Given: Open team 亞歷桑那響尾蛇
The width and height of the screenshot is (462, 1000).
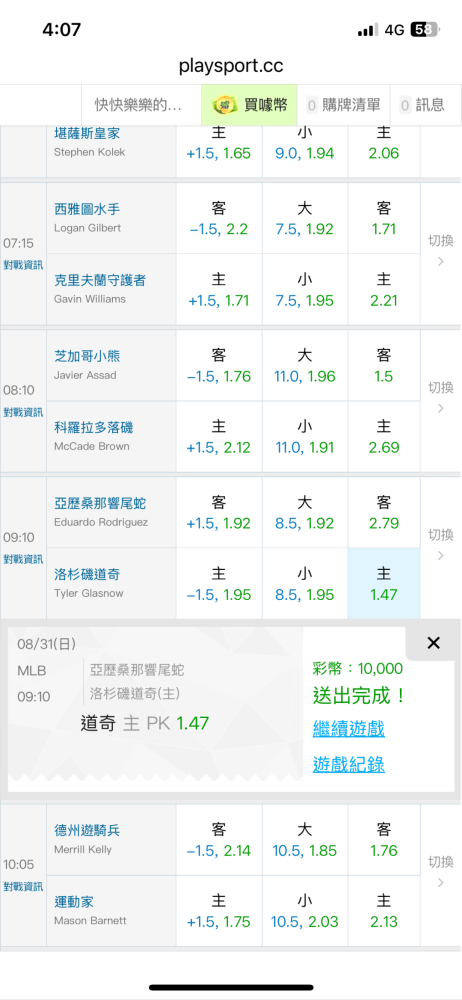Looking at the screenshot, I should (x=100, y=503).
